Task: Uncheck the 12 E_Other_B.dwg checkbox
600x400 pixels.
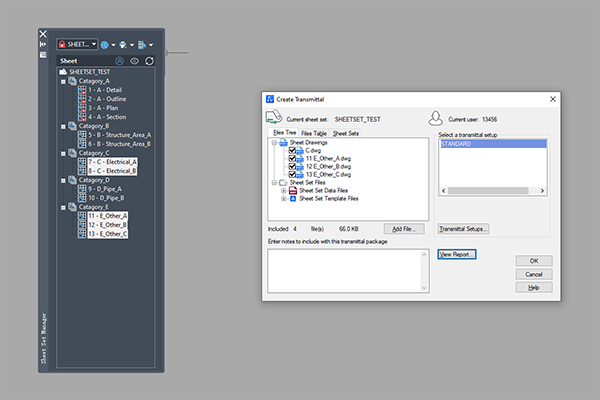Action: 292,166
